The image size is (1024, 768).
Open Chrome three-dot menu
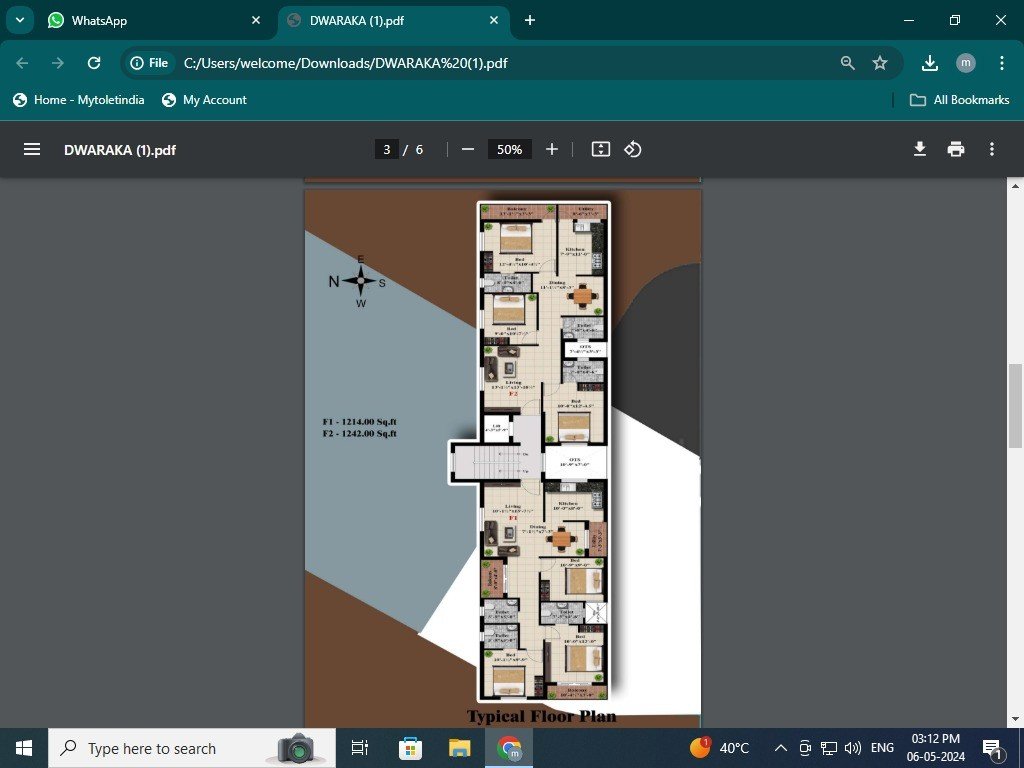[1001, 63]
